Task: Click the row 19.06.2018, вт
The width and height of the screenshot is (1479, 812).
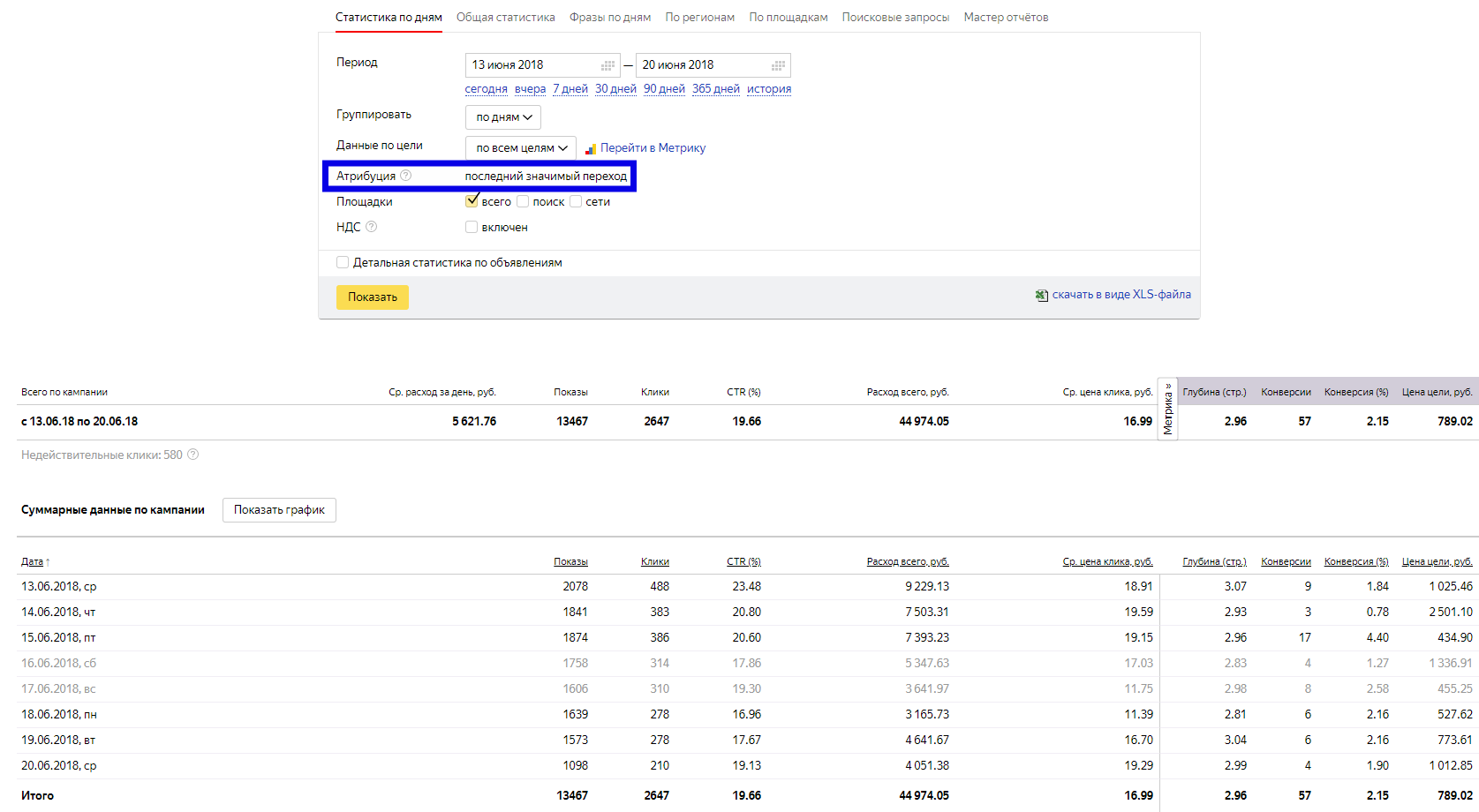Action: click(x=747, y=740)
